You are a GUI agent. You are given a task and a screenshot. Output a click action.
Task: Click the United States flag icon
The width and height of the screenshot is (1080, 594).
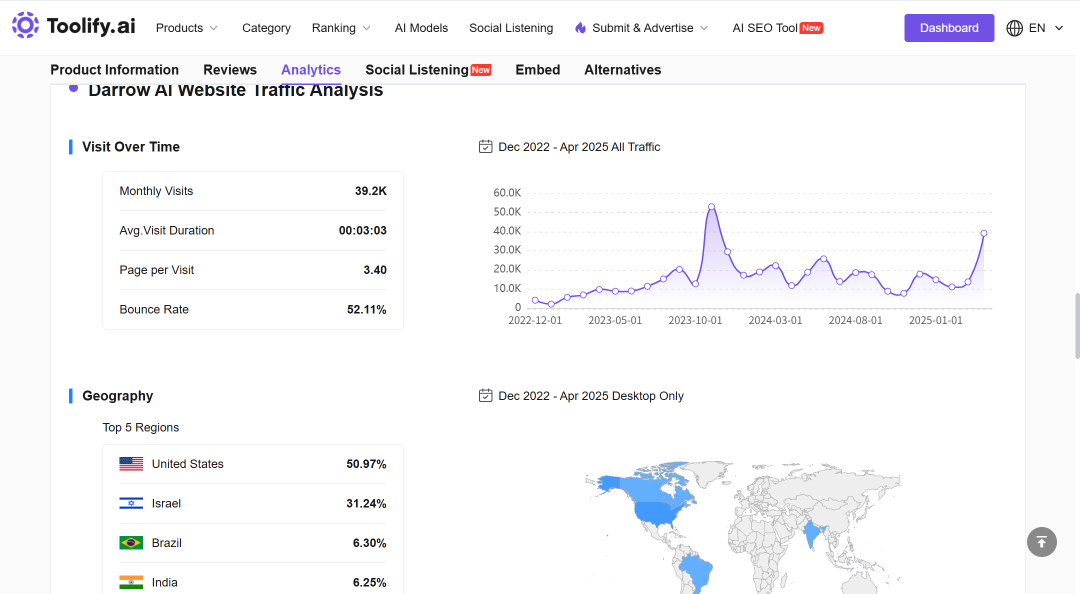[x=131, y=464]
